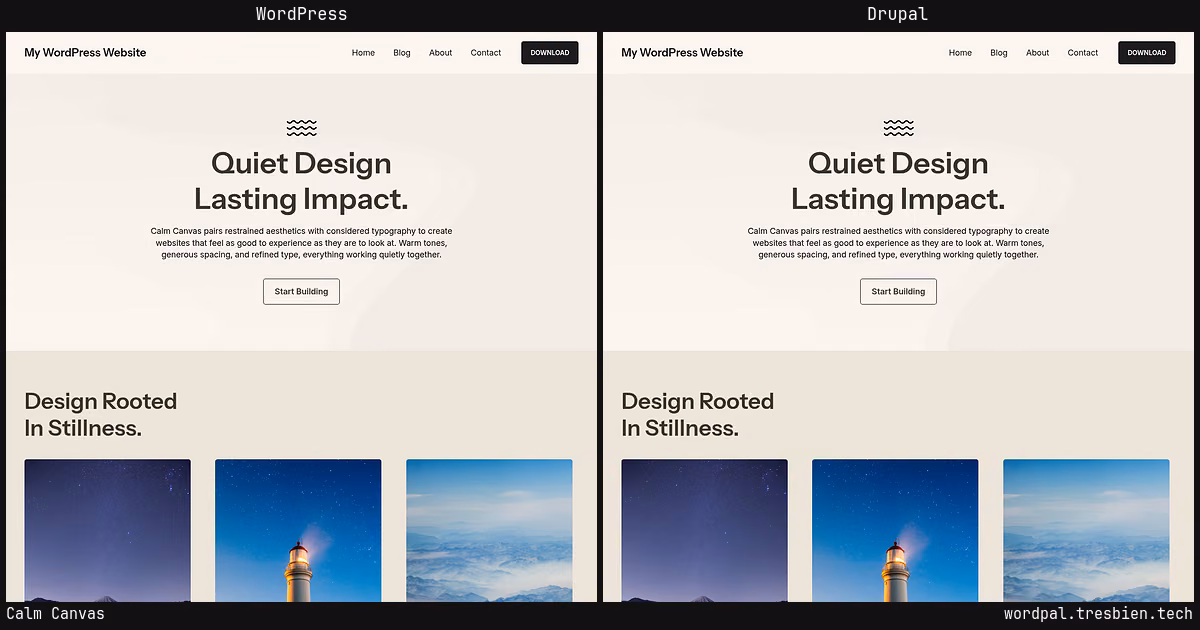The width and height of the screenshot is (1200, 630).
Task: Click Download button in WordPress pane
Action: coord(550,53)
